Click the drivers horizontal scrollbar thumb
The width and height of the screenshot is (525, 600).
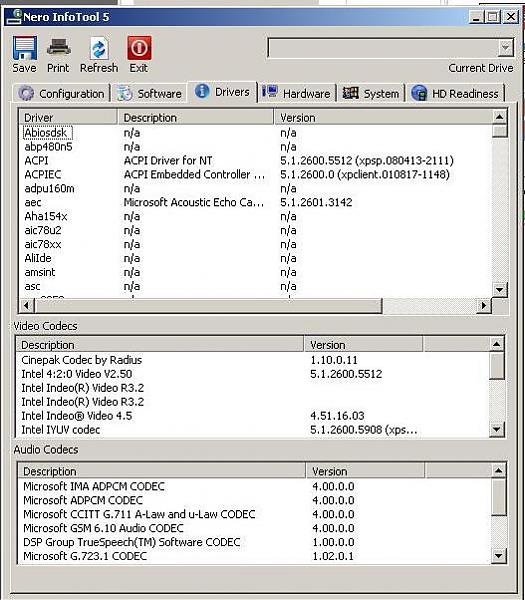208,305
